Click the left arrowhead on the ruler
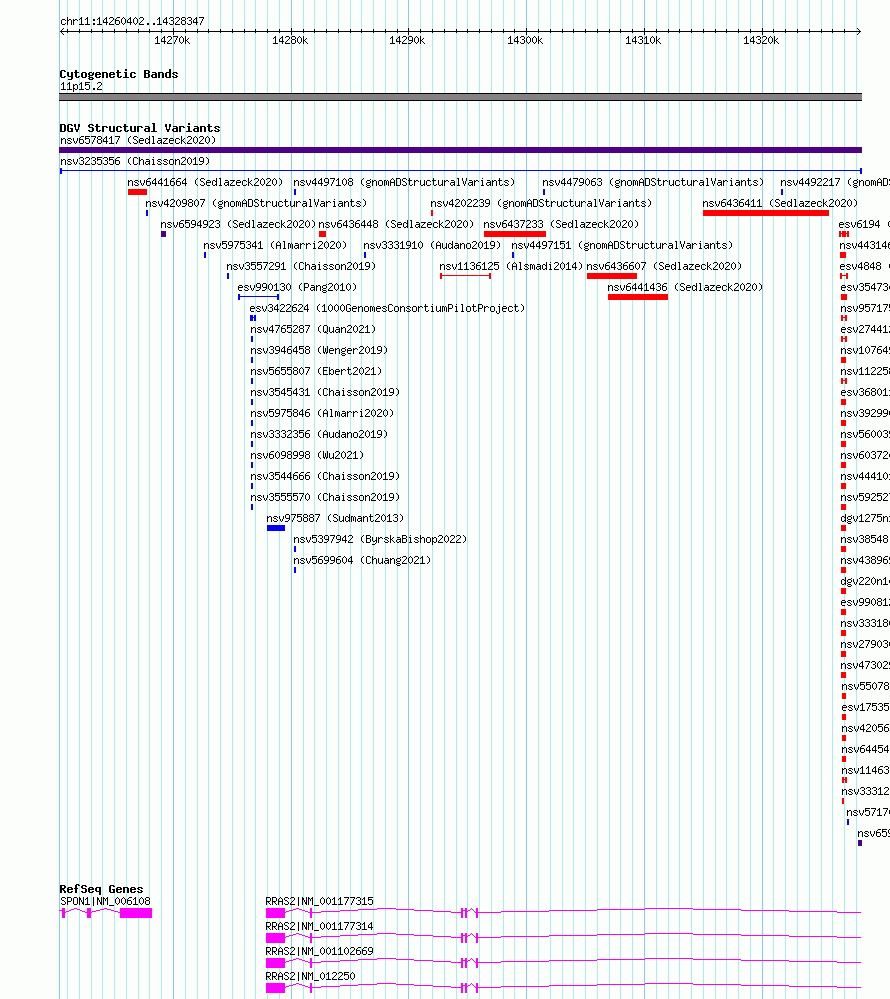The width and height of the screenshot is (890, 999). point(63,31)
